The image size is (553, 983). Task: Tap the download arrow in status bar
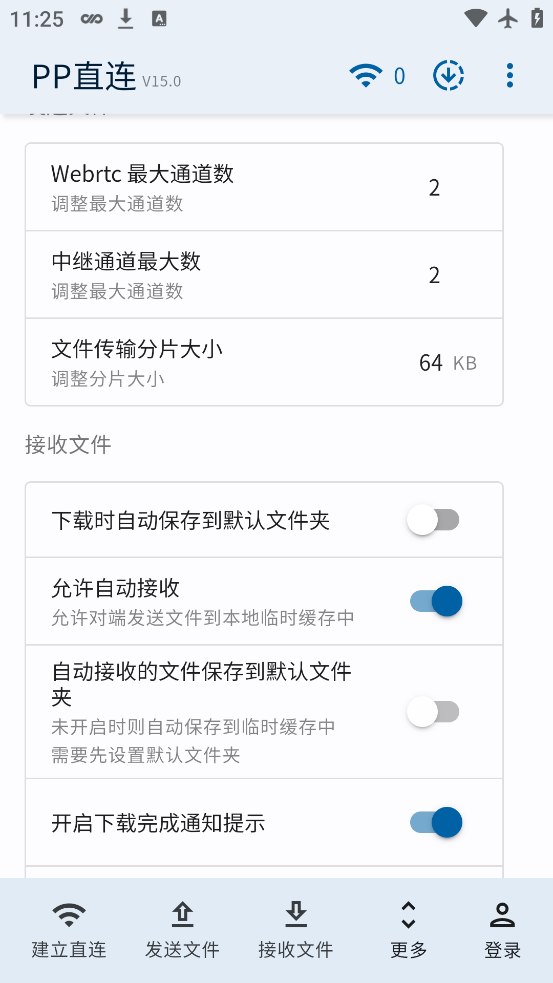click(x=126, y=19)
